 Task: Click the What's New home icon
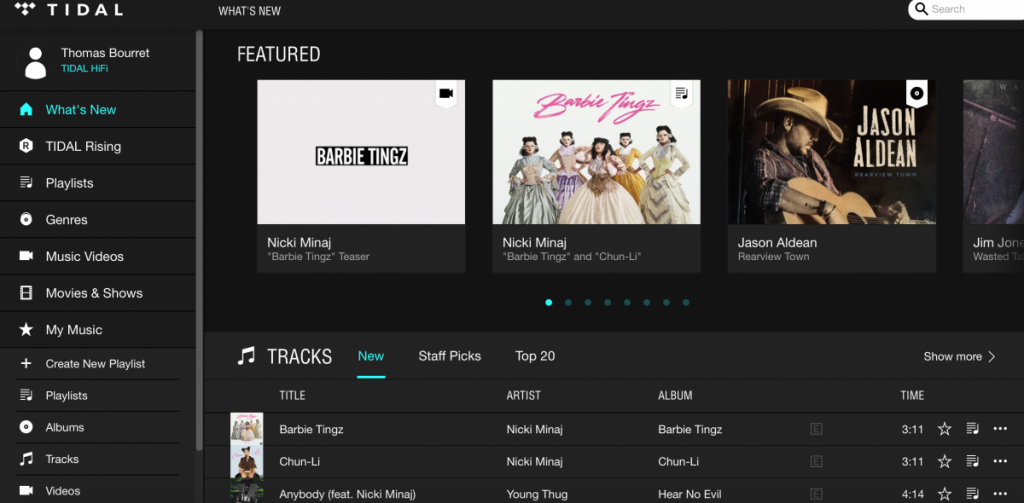(26, 109)
